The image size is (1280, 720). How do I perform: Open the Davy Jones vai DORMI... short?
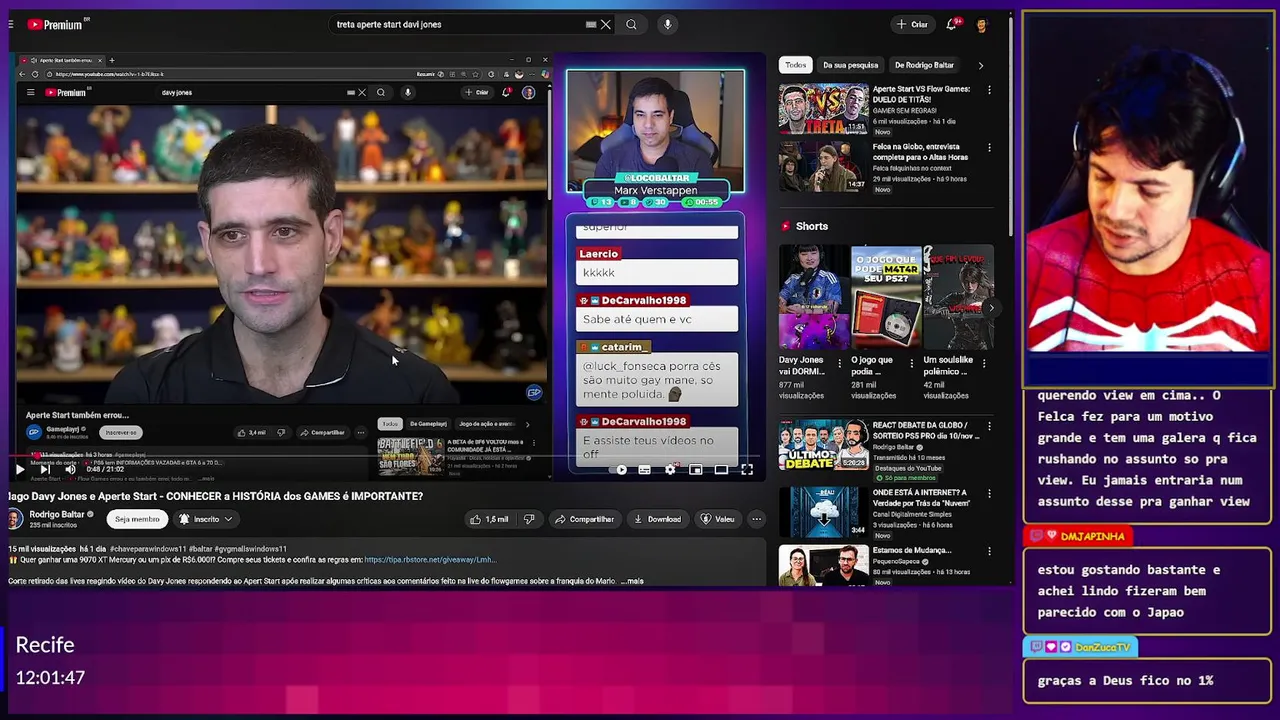[x=814, y=297]
